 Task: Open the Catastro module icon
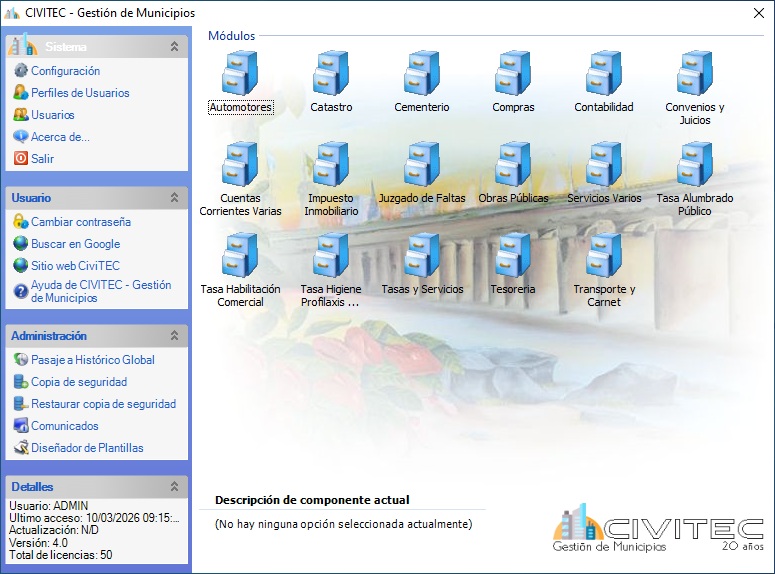[x=331, y=73]
